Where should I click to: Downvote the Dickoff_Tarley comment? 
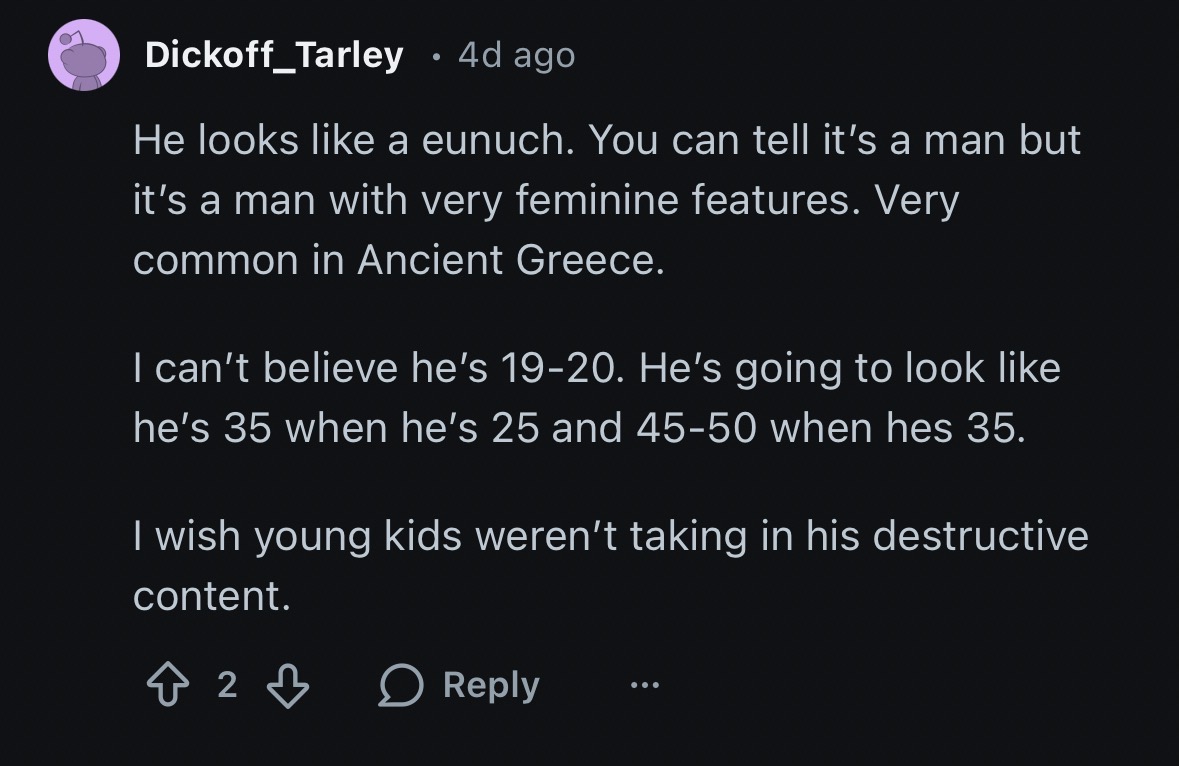coord(287,686)
